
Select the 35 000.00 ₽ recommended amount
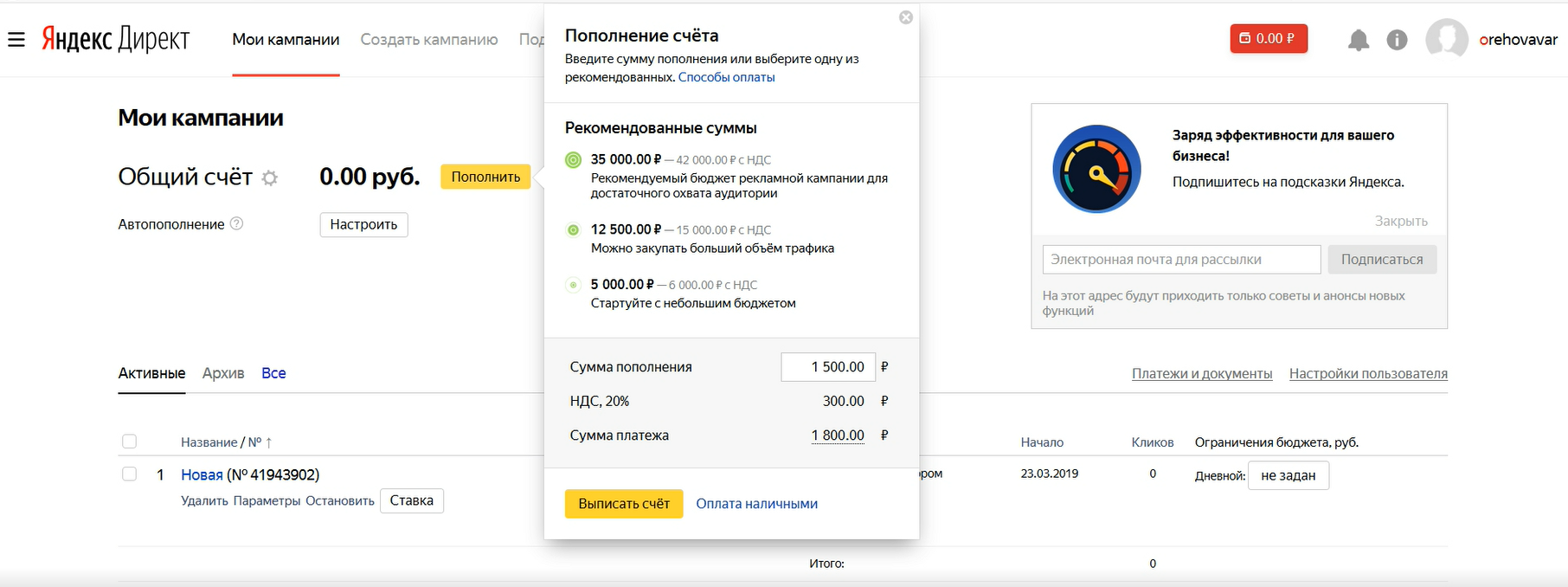573,160
